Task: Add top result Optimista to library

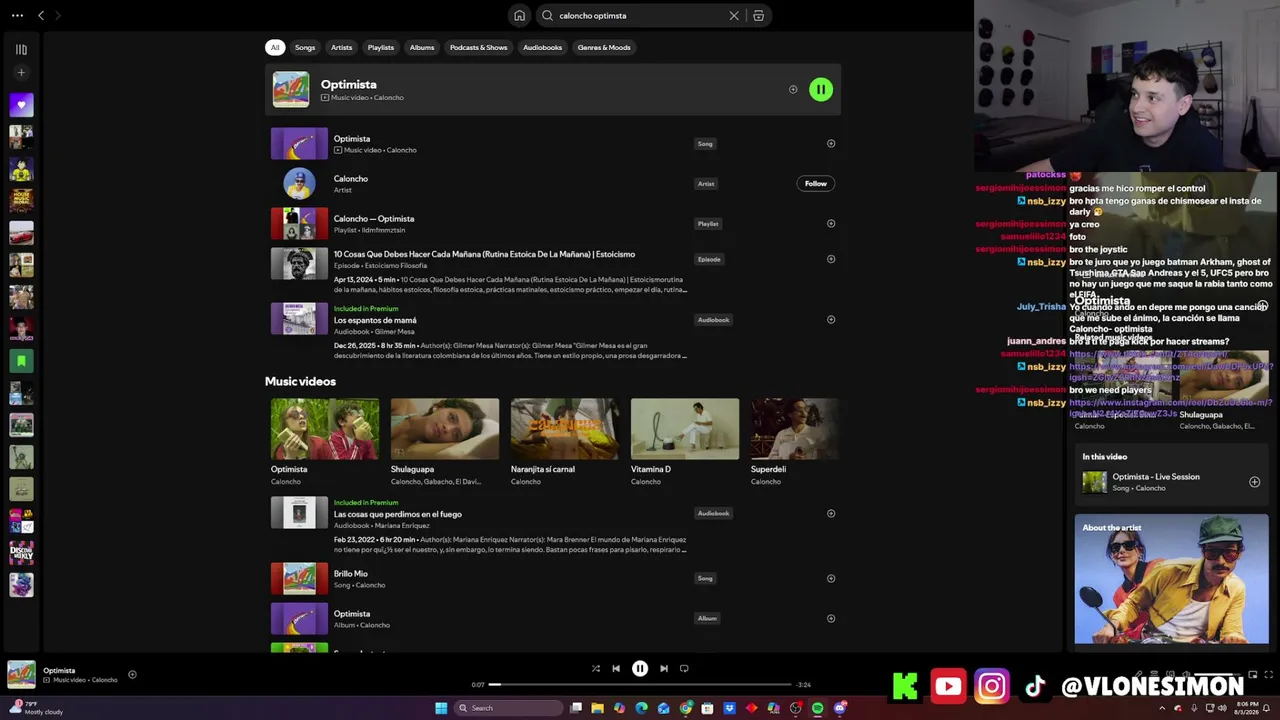Action: click(793, 90)
